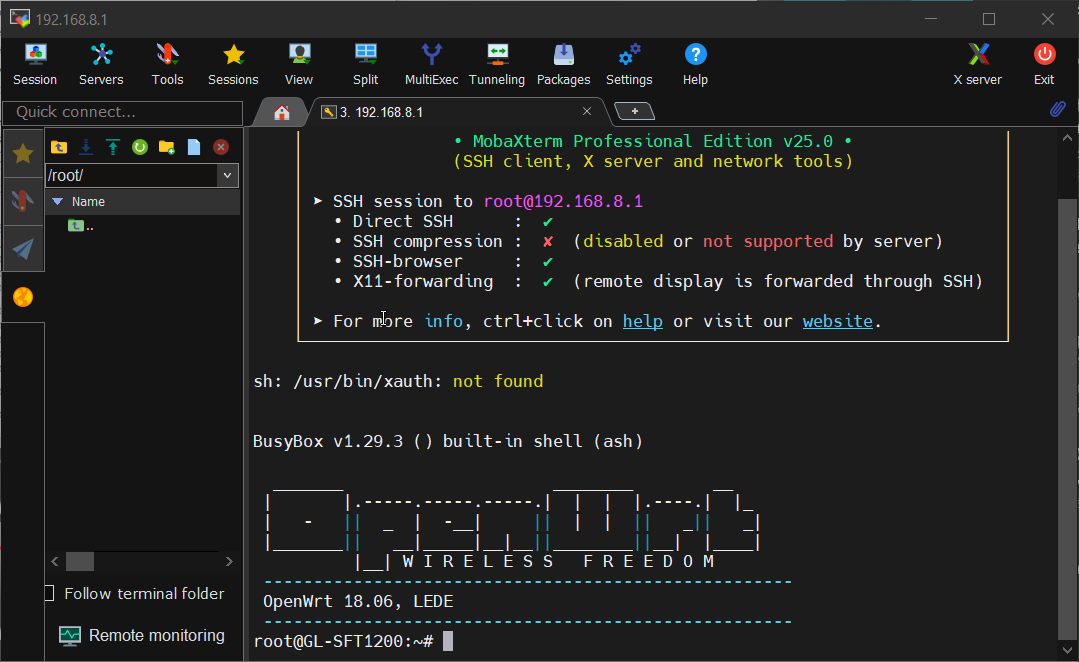Click the /root/ path field
The width and height of the screenshot is (1079, 662).
tap(131, 175)
